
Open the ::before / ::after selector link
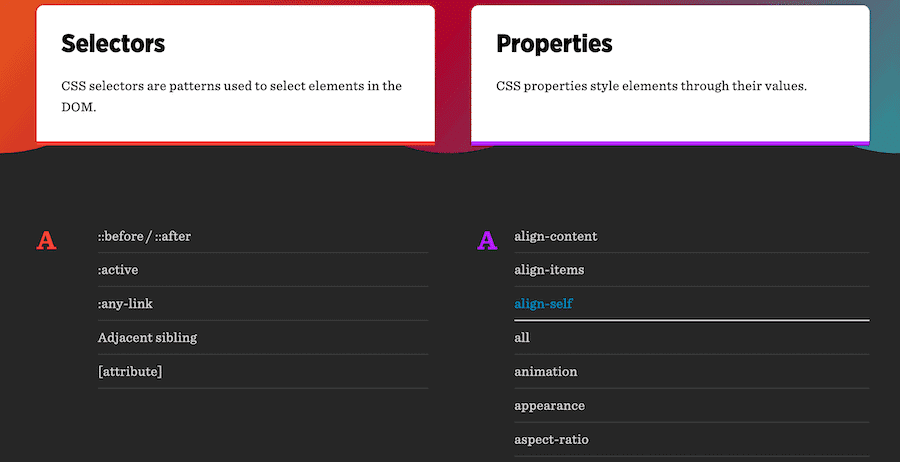(x=144, y=236)
